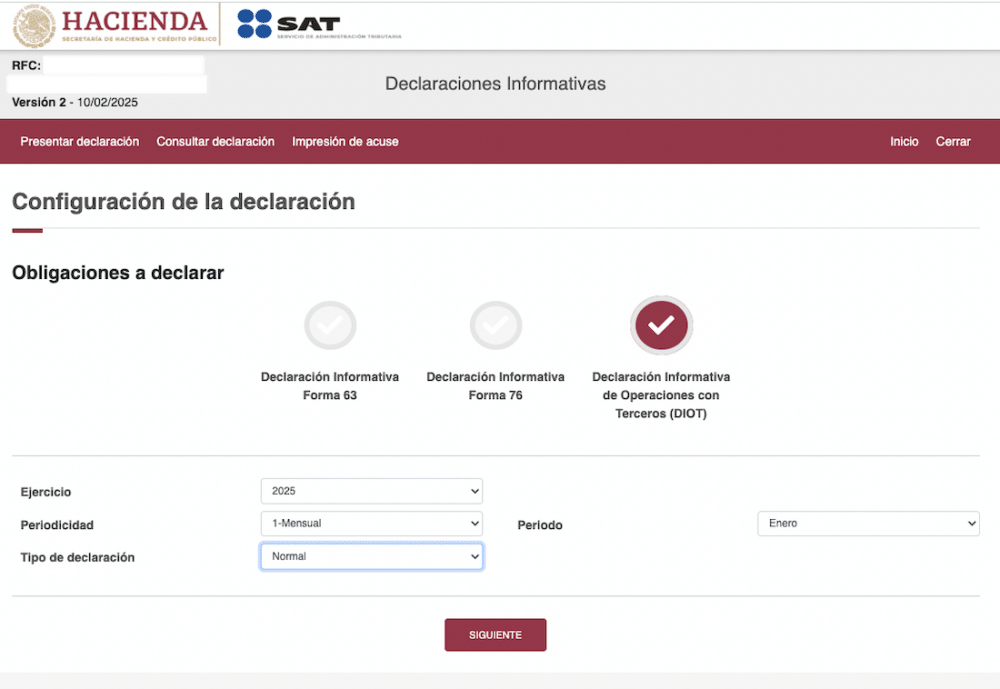Click the SAT blue dots logo
This screenshot has width=1000, height=689.
[254, 24]
